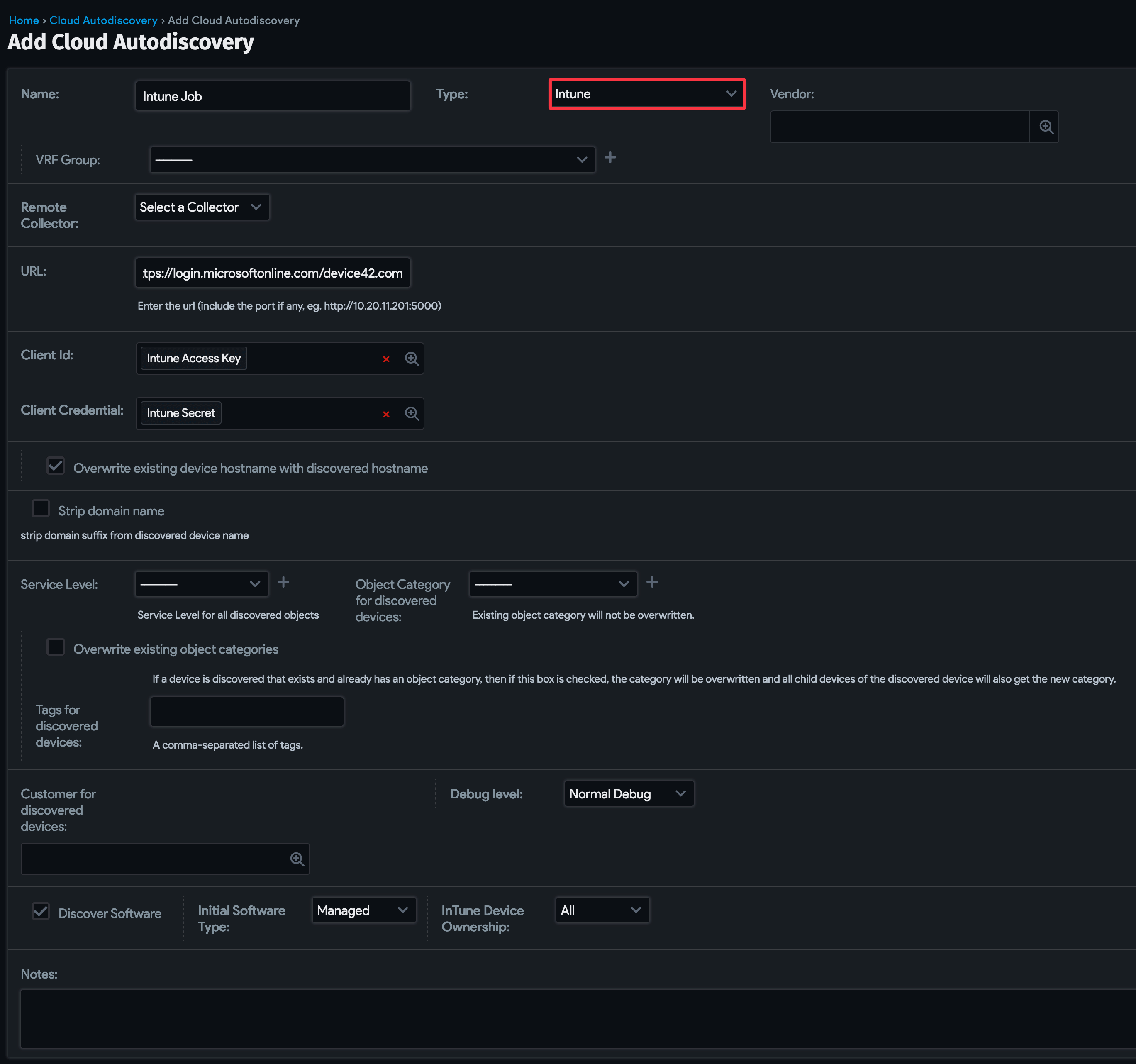Add a new Object Category
Screen dimensions: 1136x1064
pyautogui.click(x=652, y=582)
